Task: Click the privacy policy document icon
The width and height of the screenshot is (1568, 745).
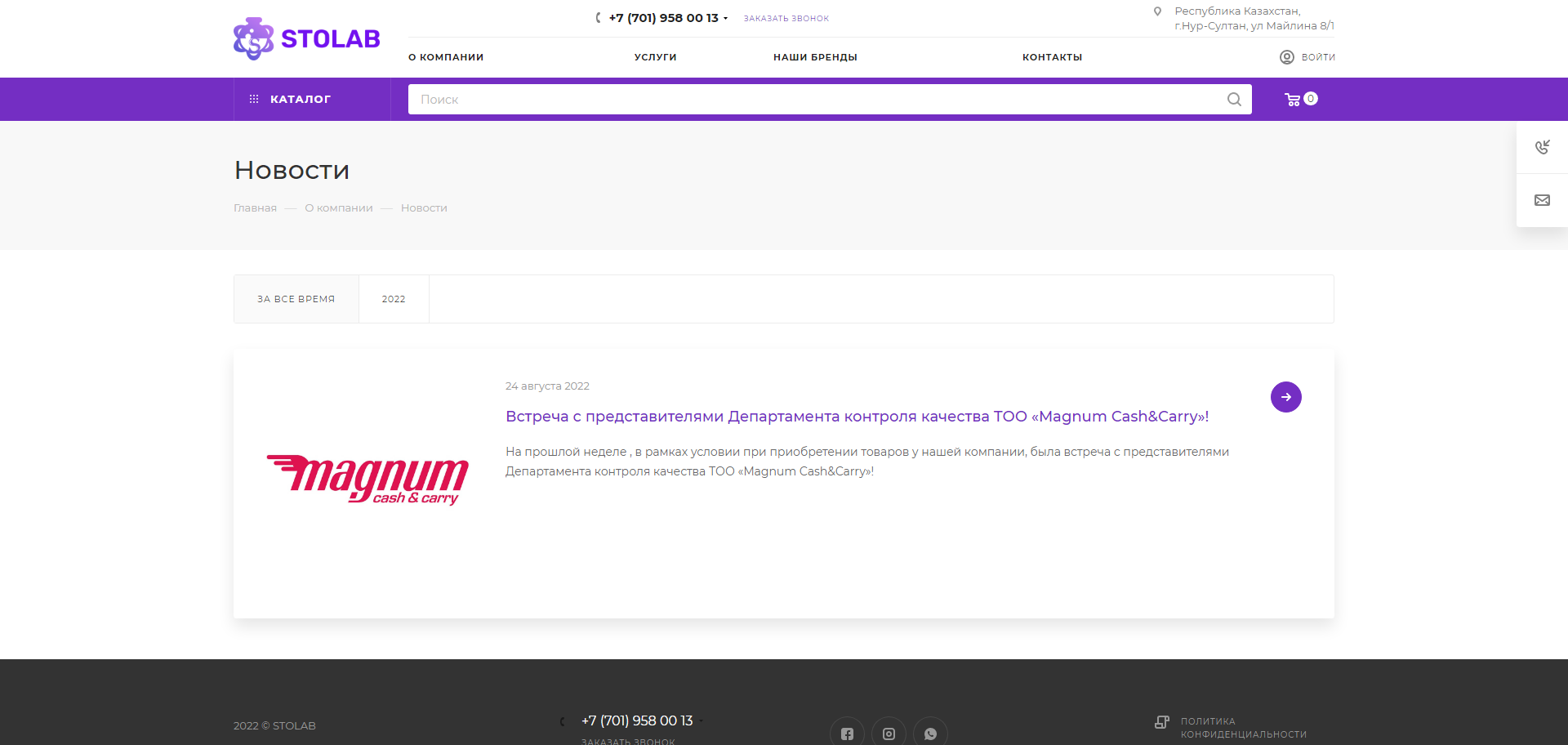Action: [x=1162, y=722]
